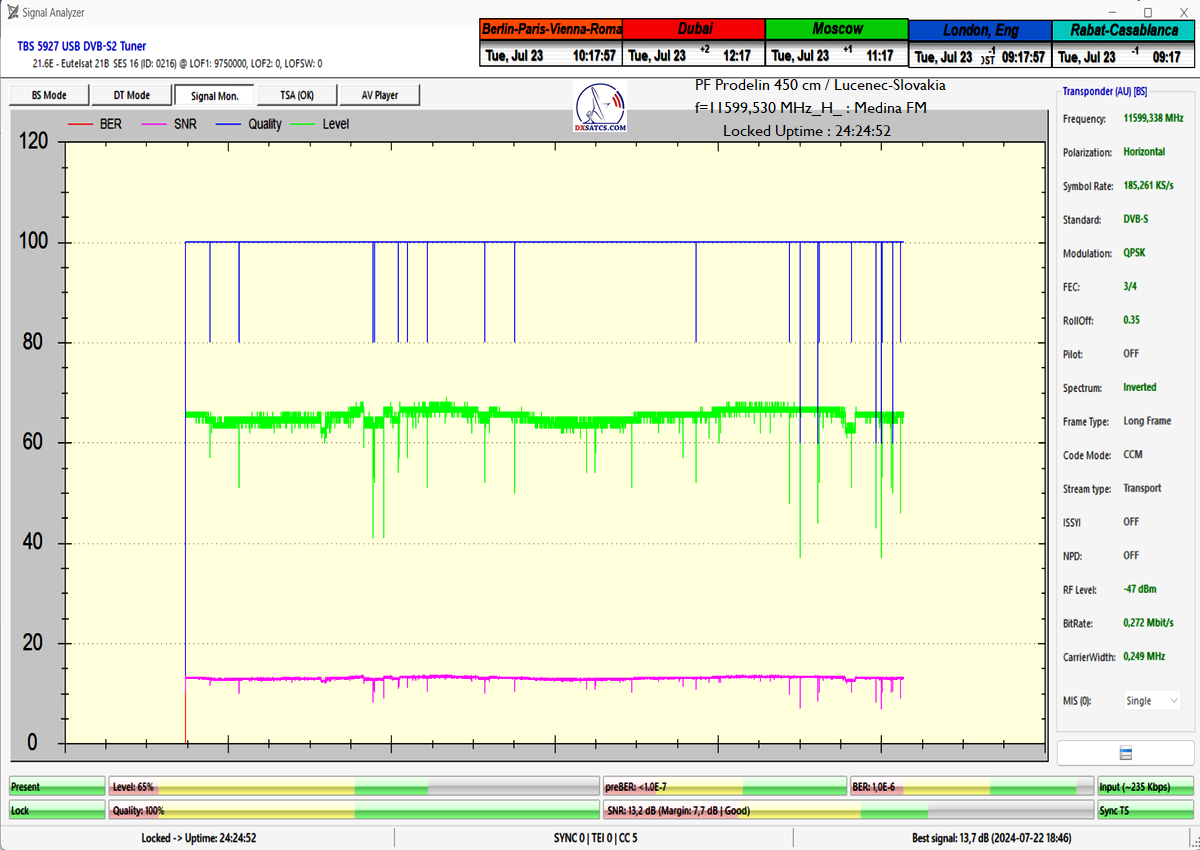
Task: Click the green Present status indicator
Action: click(x=57, y=787)
